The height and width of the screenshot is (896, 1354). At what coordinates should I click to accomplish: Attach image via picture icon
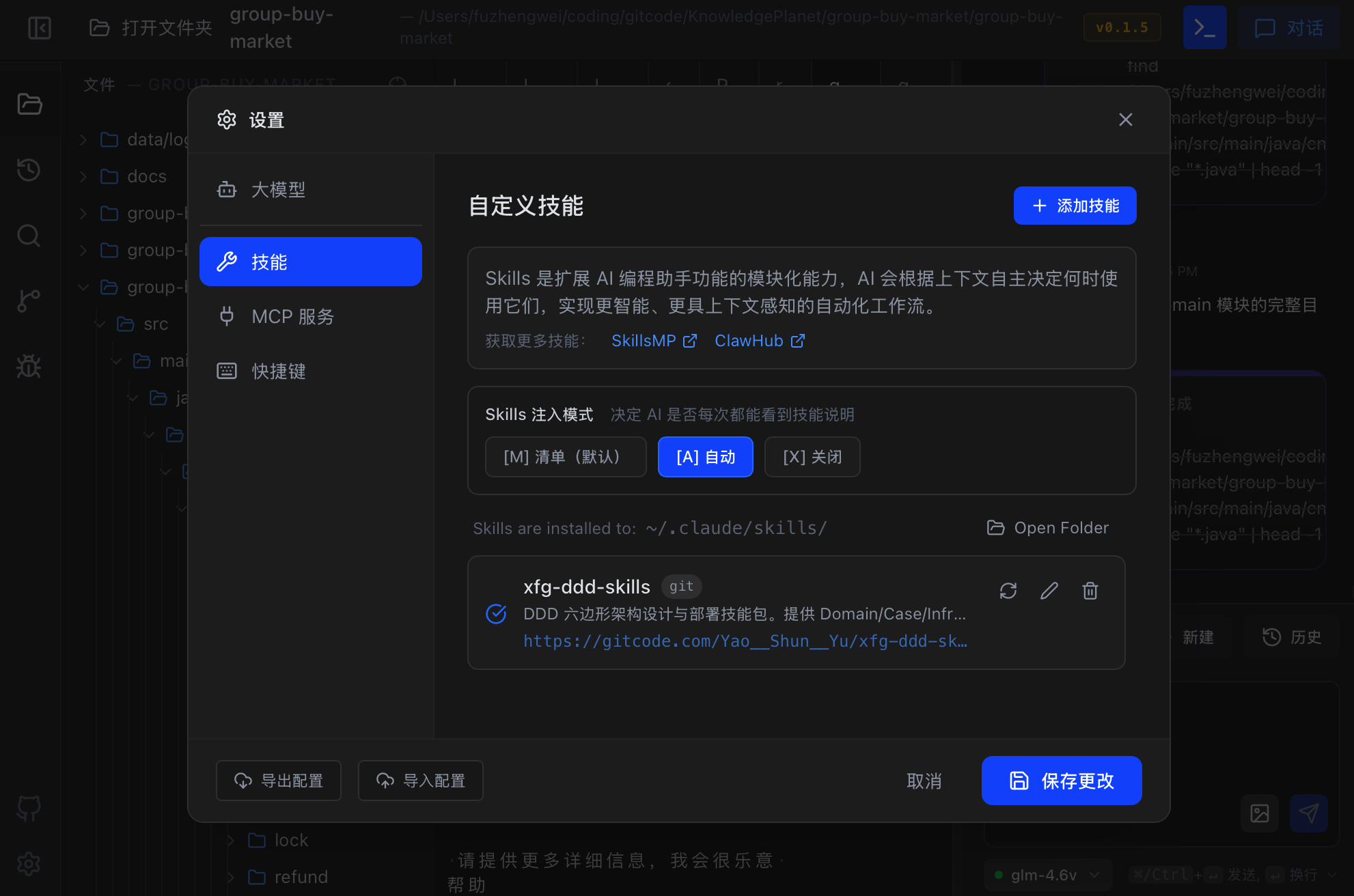coord(1260,813)
